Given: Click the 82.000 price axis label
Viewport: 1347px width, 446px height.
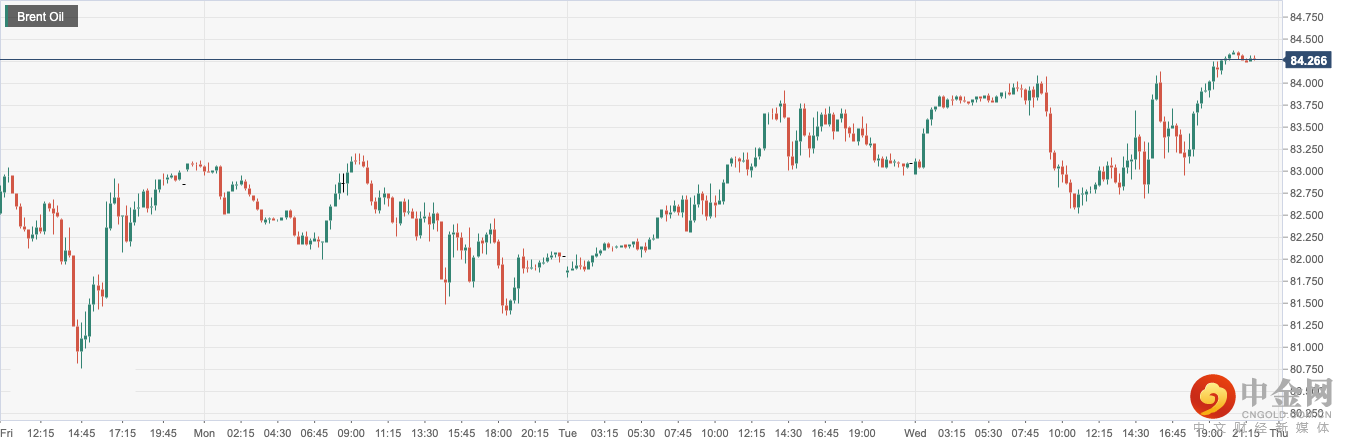Looking at the screenshot, I should [x=1307, y=259].
